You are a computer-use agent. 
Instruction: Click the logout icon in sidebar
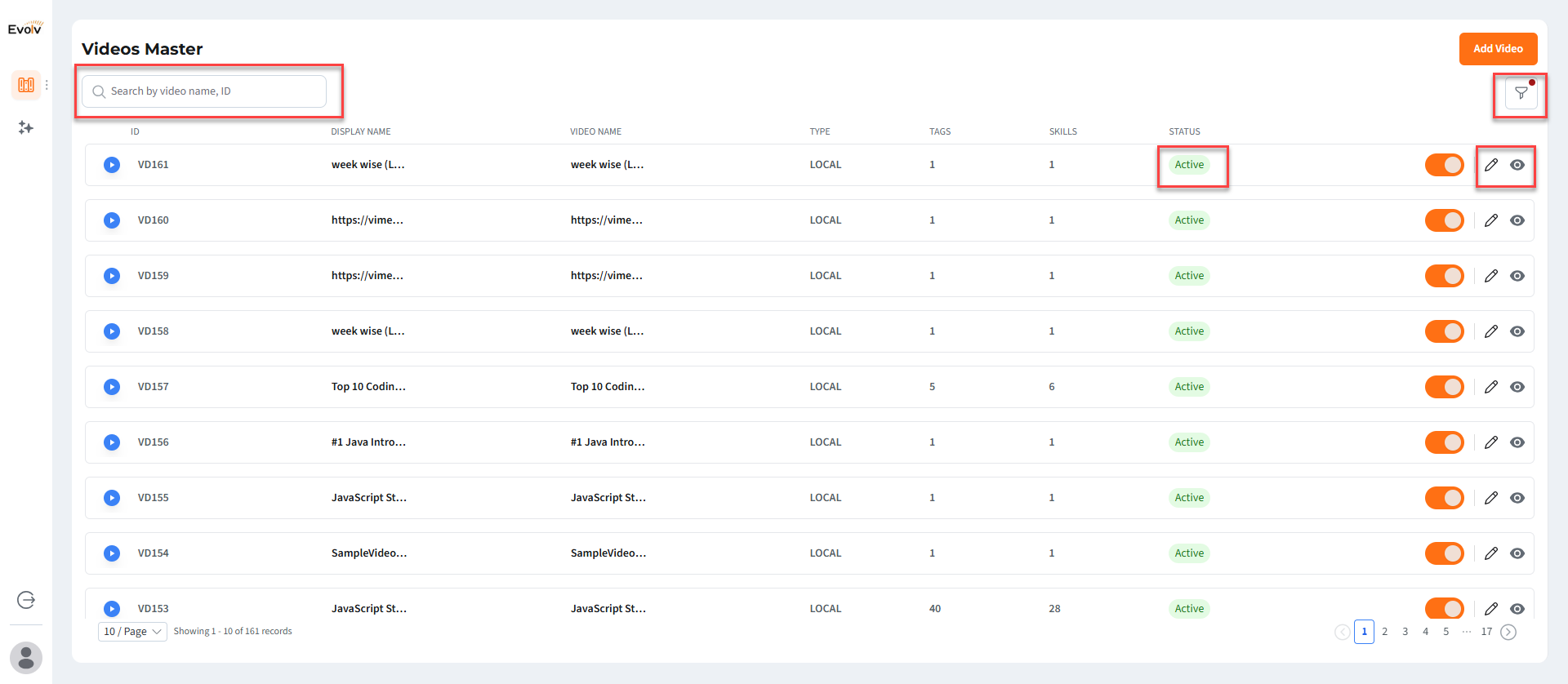click(x=26, y=600)
